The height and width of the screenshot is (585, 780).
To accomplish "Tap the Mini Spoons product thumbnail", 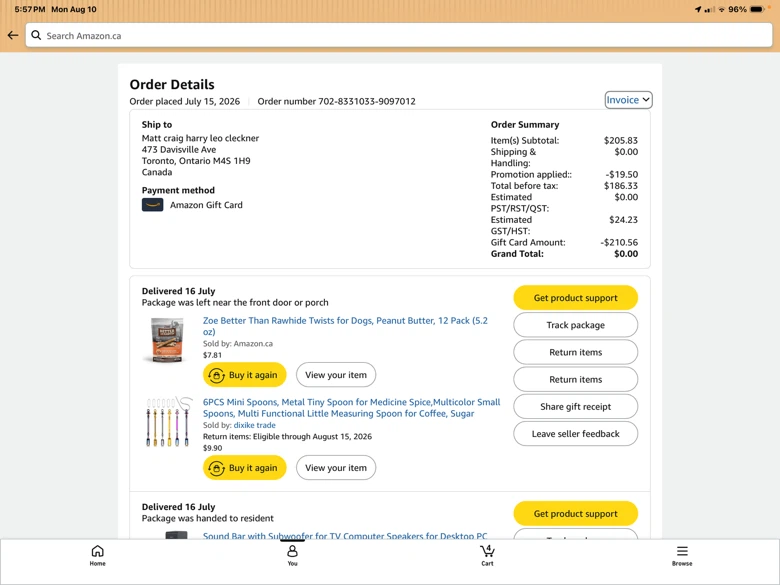I will pyautogui.click(x=168, y=421).
